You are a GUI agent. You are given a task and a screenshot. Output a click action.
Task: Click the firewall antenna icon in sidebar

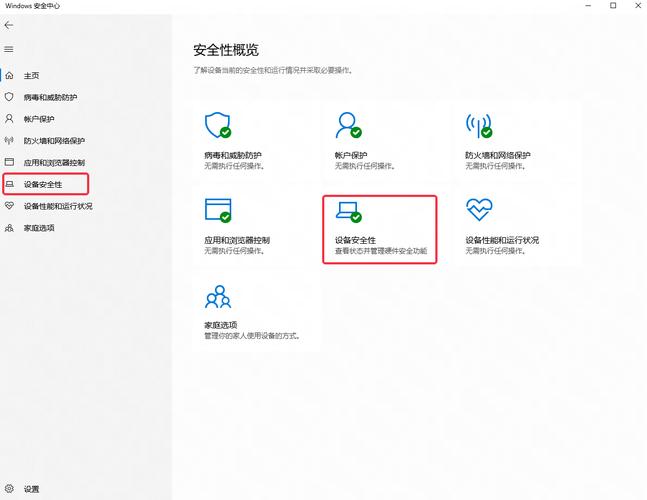(x=9, y=141)
